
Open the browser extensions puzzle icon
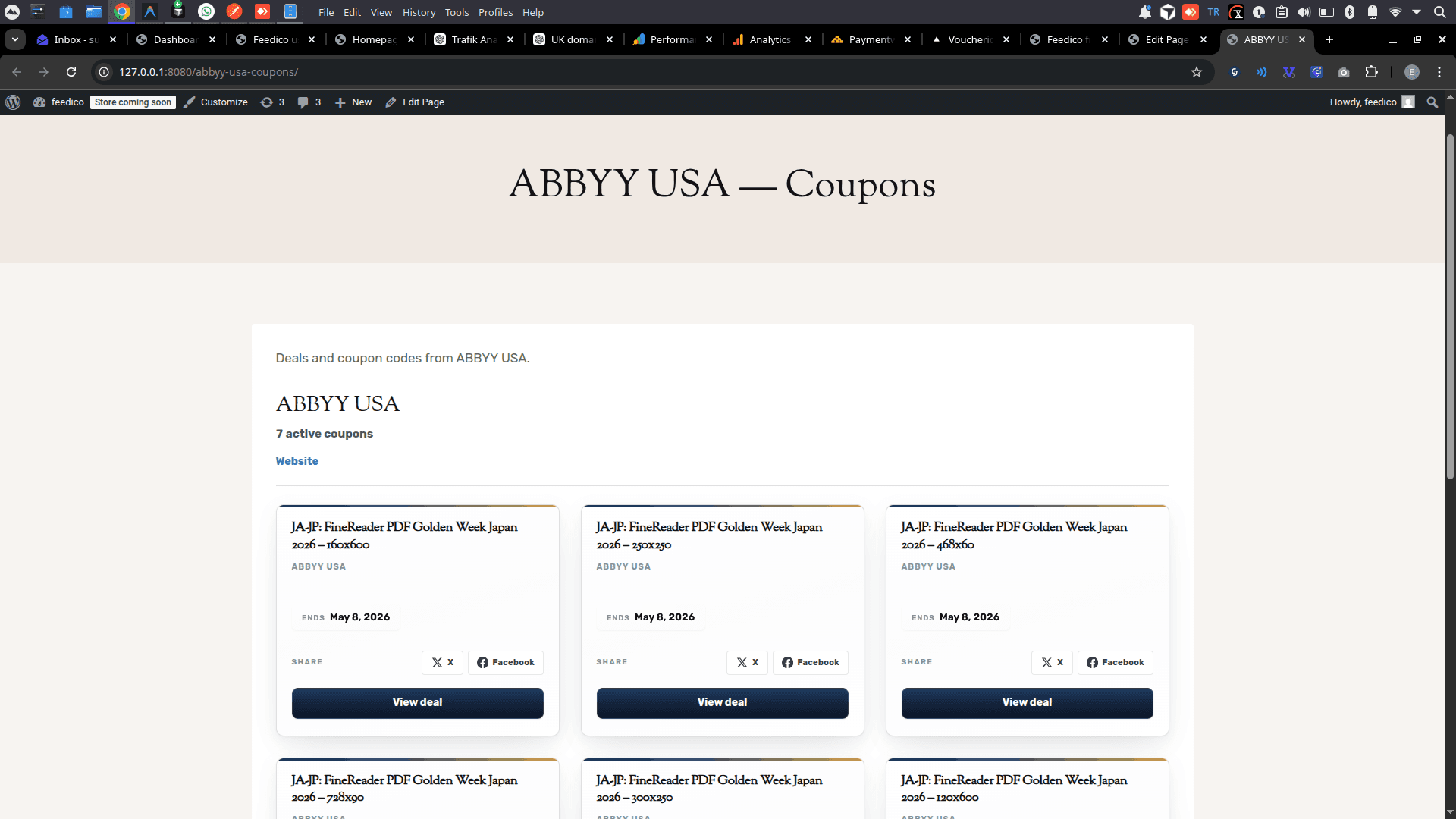1371,72
